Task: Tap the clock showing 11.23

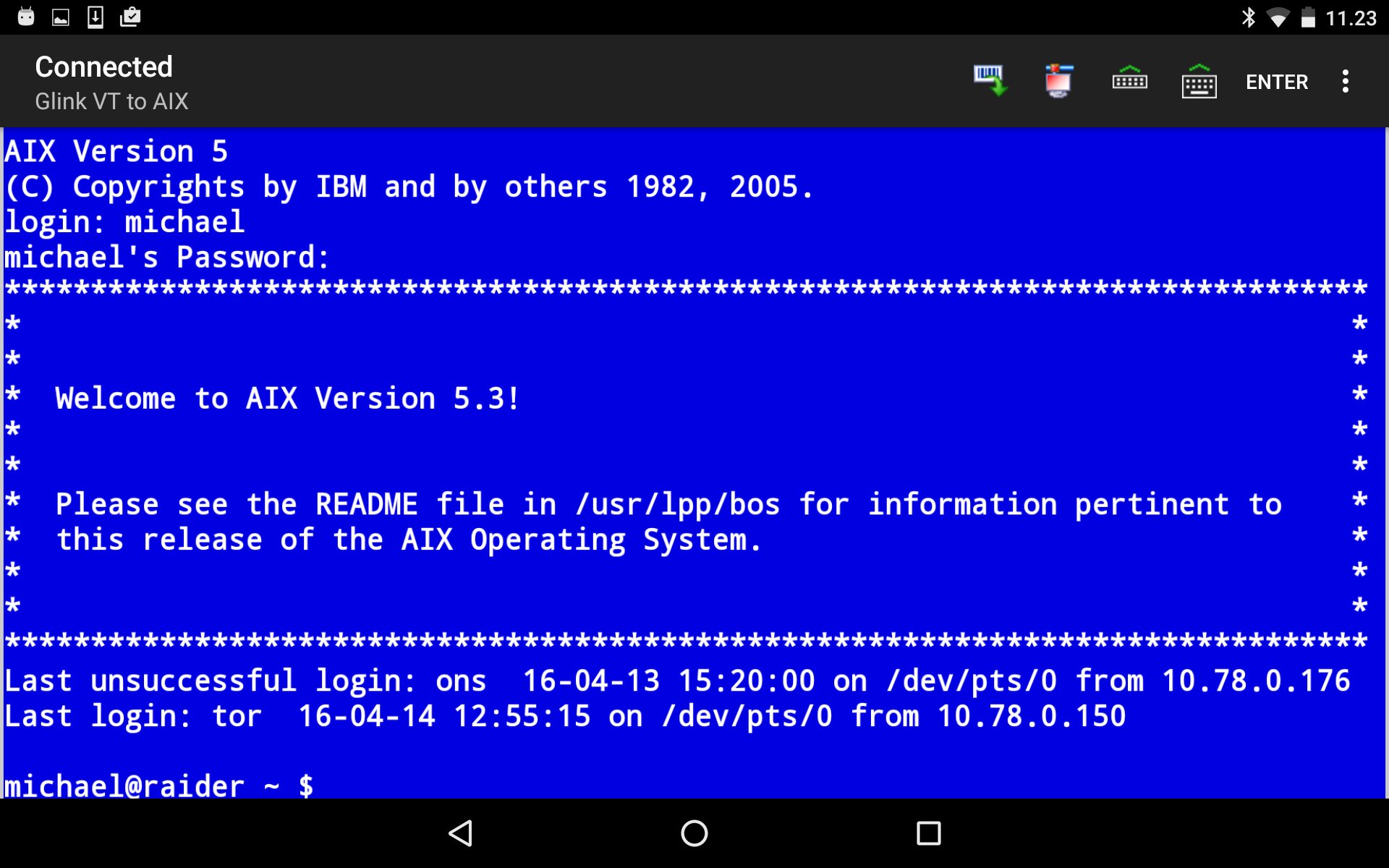Action: (1350, 18)
